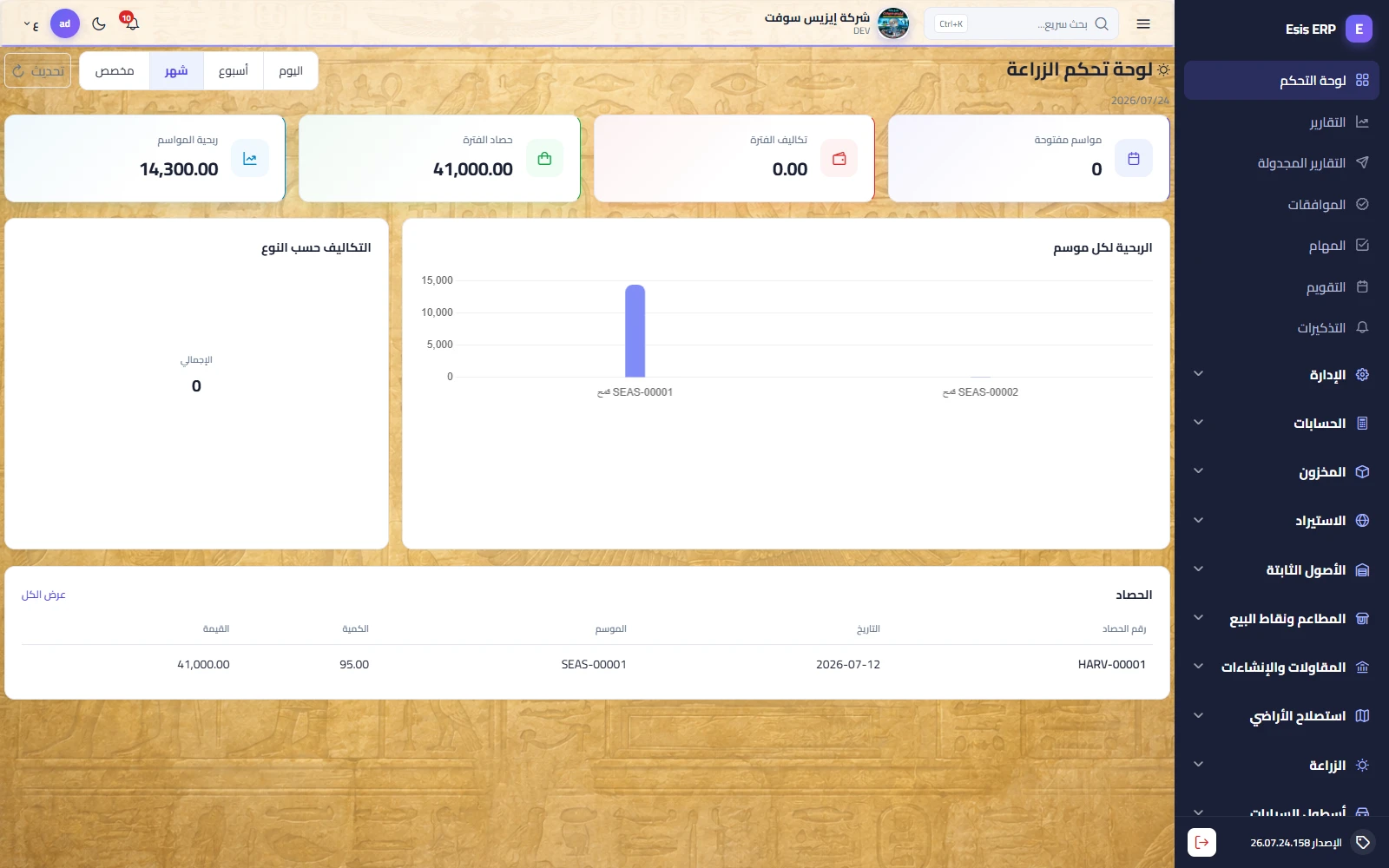1389x868 pixels.
Task: Click season cell SEAS-00001 in table
Action: click(594, 664)
